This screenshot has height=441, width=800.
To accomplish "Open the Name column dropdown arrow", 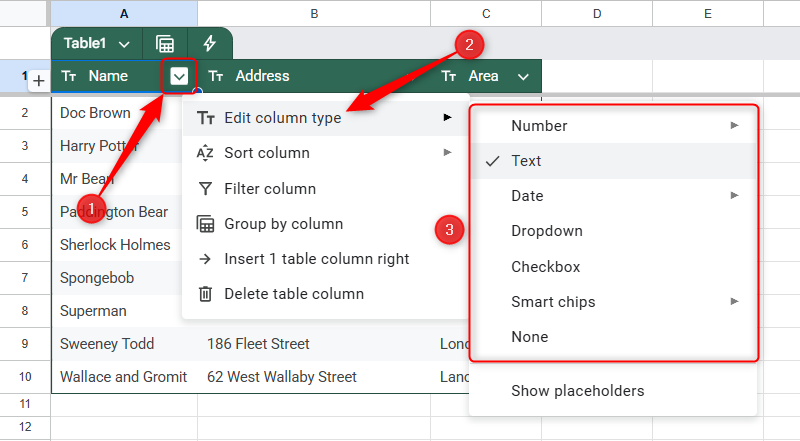I will pyautogui.click(x=179, y=76).
